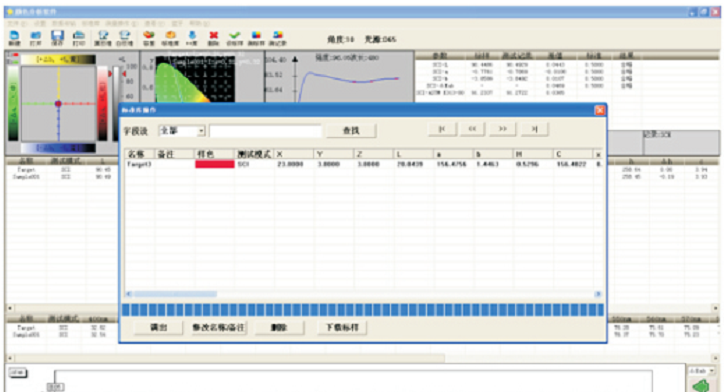Open the 文件 menu
Screen dimensions: 724x392
point(17,23)
